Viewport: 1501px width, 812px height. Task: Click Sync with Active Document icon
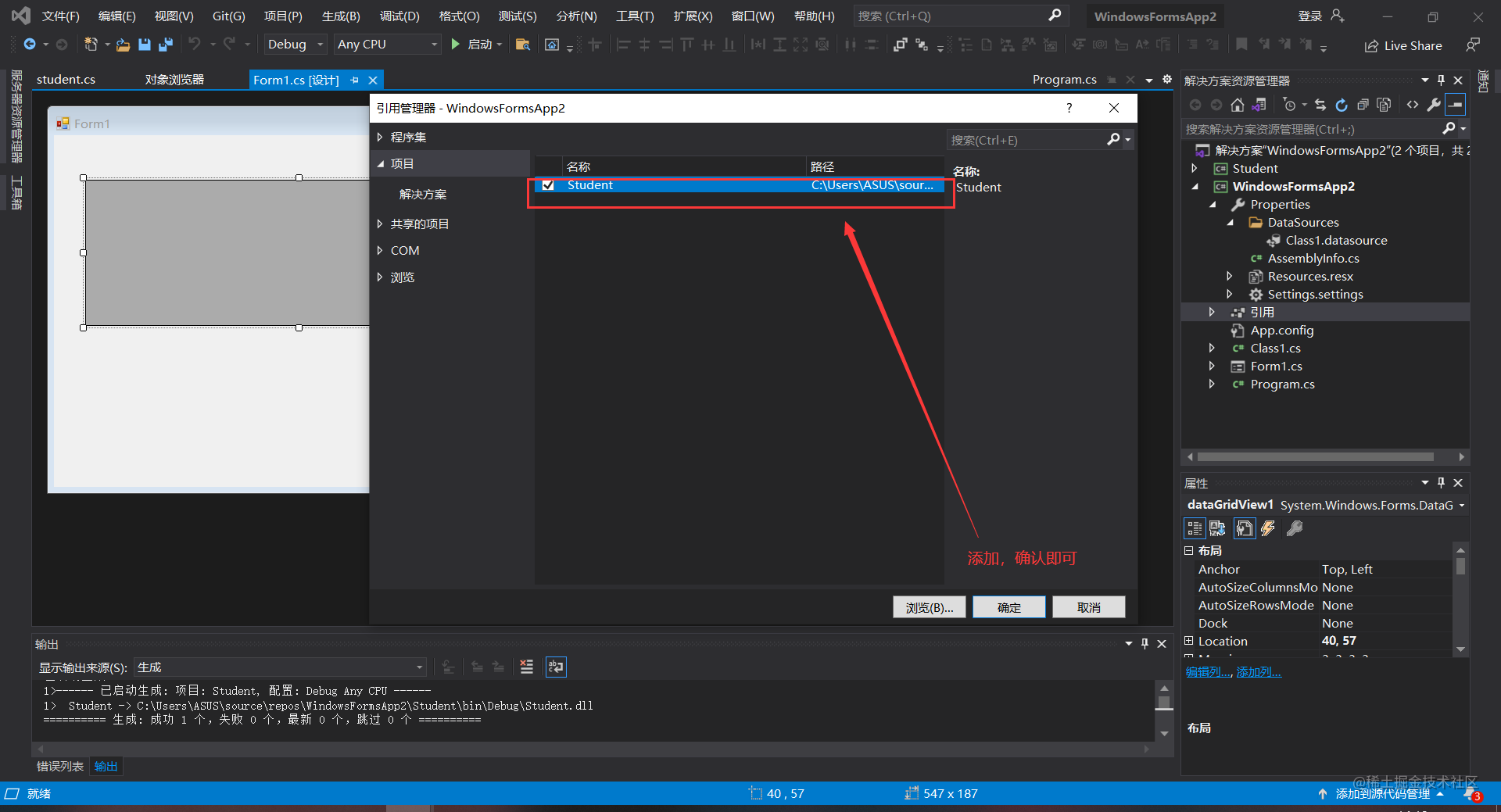coord(1320,105)
